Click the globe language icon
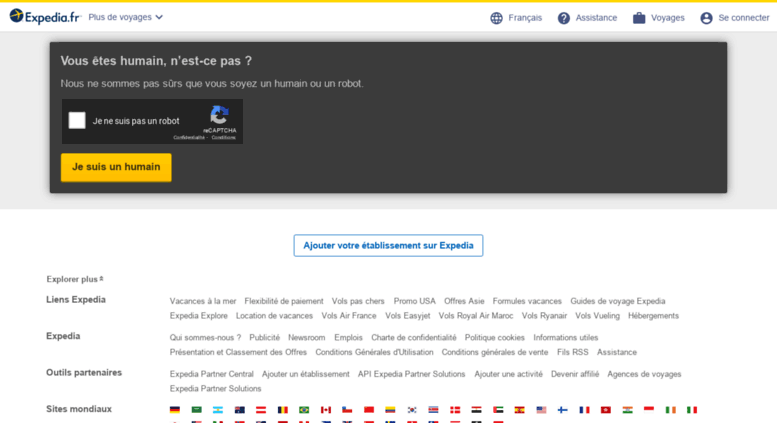Screen dimensions: 777x423 [496, 18]
